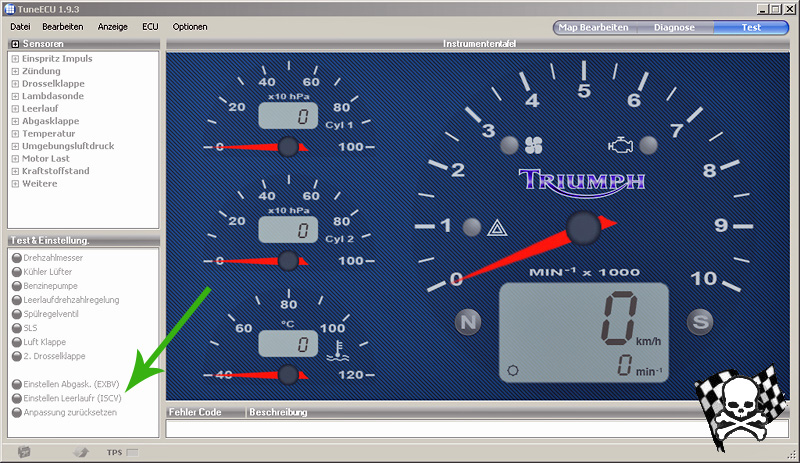The width and height of the screenshot is (800, 463).
Task: Toggle the Luft Klappe test
Action: coord(17,342)
